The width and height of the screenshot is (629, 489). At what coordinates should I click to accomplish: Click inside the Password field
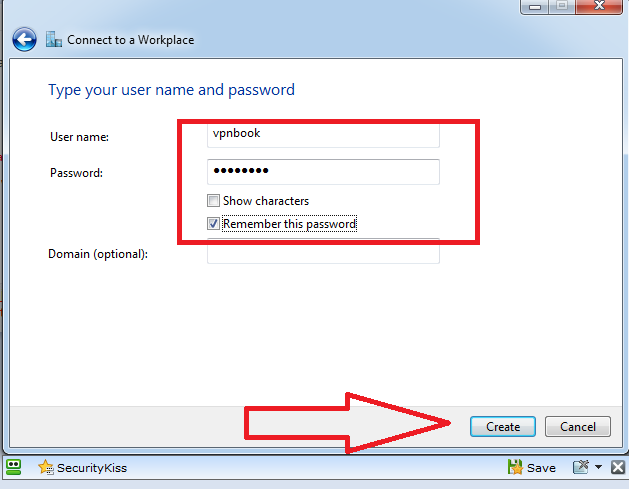click(x=323, y=172)
